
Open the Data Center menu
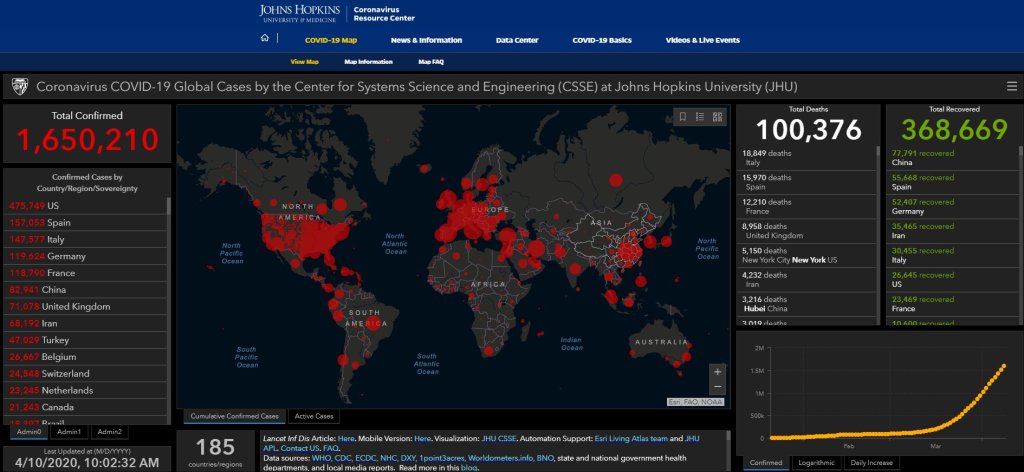click(516, 40)
